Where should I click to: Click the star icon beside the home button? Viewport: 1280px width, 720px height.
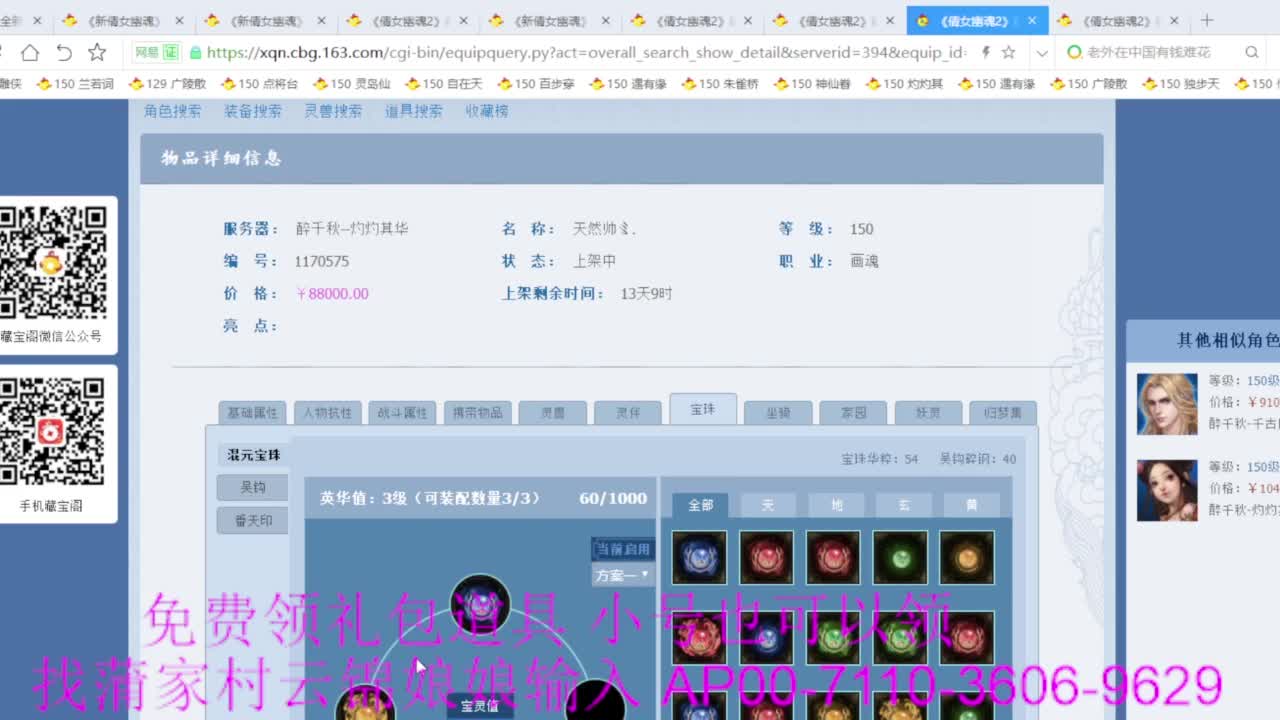coord(97,53)
